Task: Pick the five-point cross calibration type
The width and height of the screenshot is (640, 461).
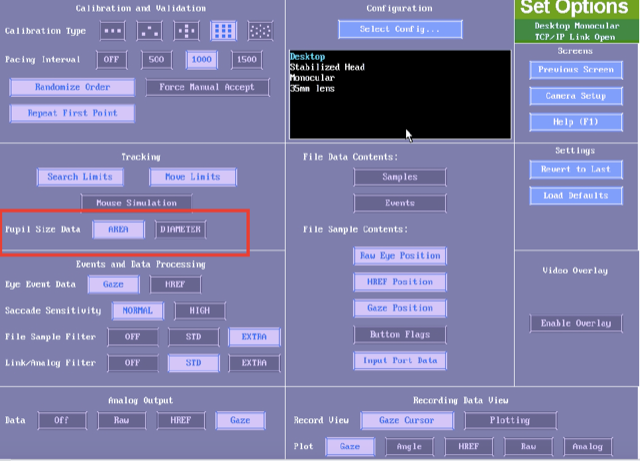Action: pos(187,31)
